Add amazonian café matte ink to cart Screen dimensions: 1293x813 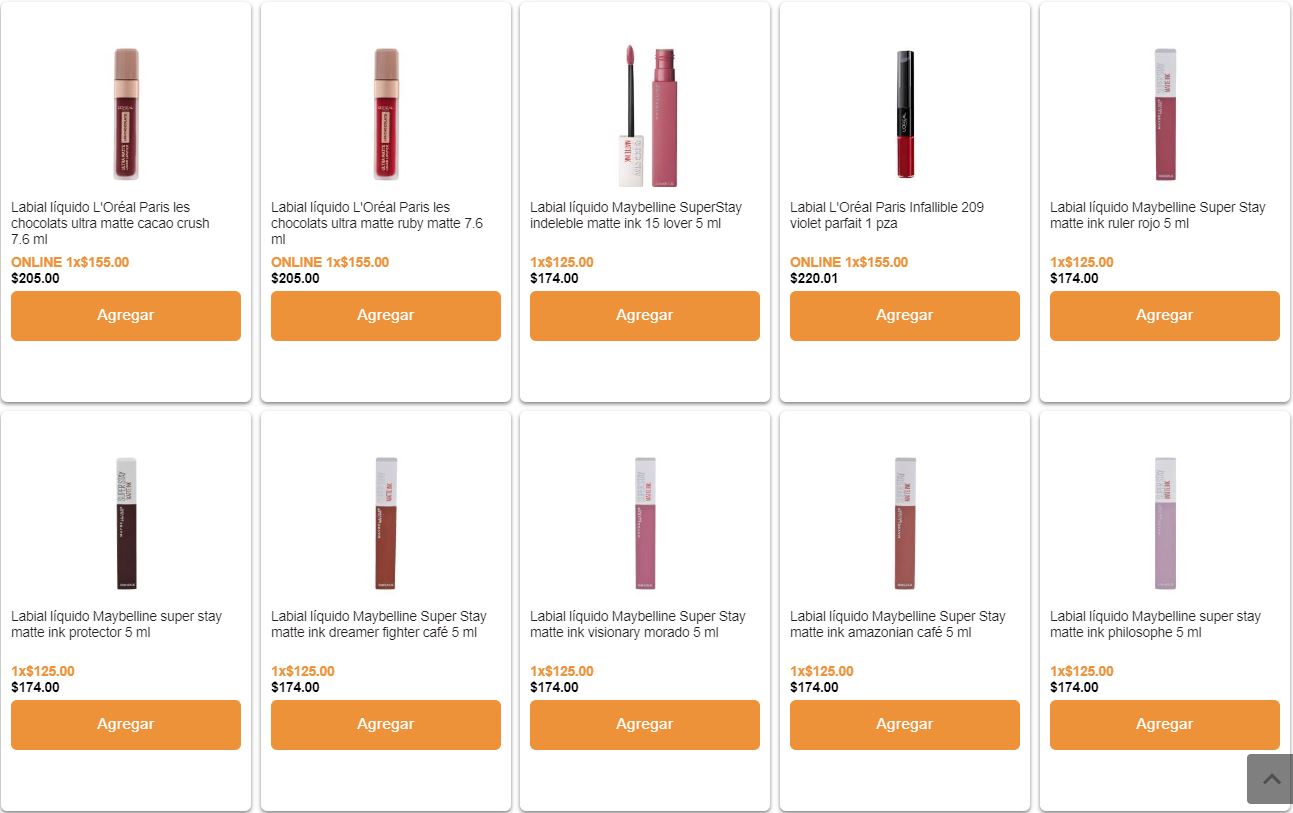pos(905,725)
